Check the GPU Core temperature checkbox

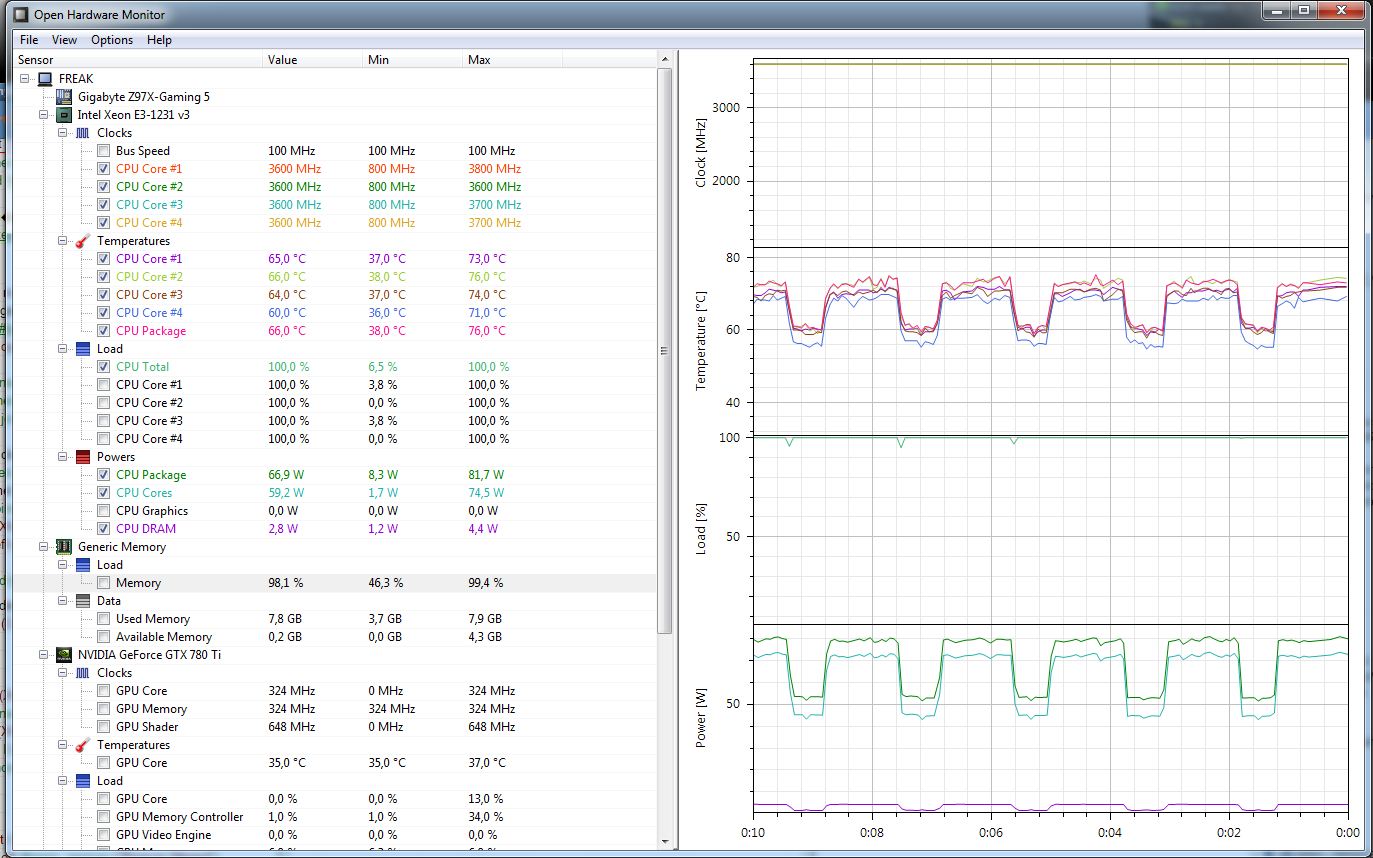(x=104, y=763)
